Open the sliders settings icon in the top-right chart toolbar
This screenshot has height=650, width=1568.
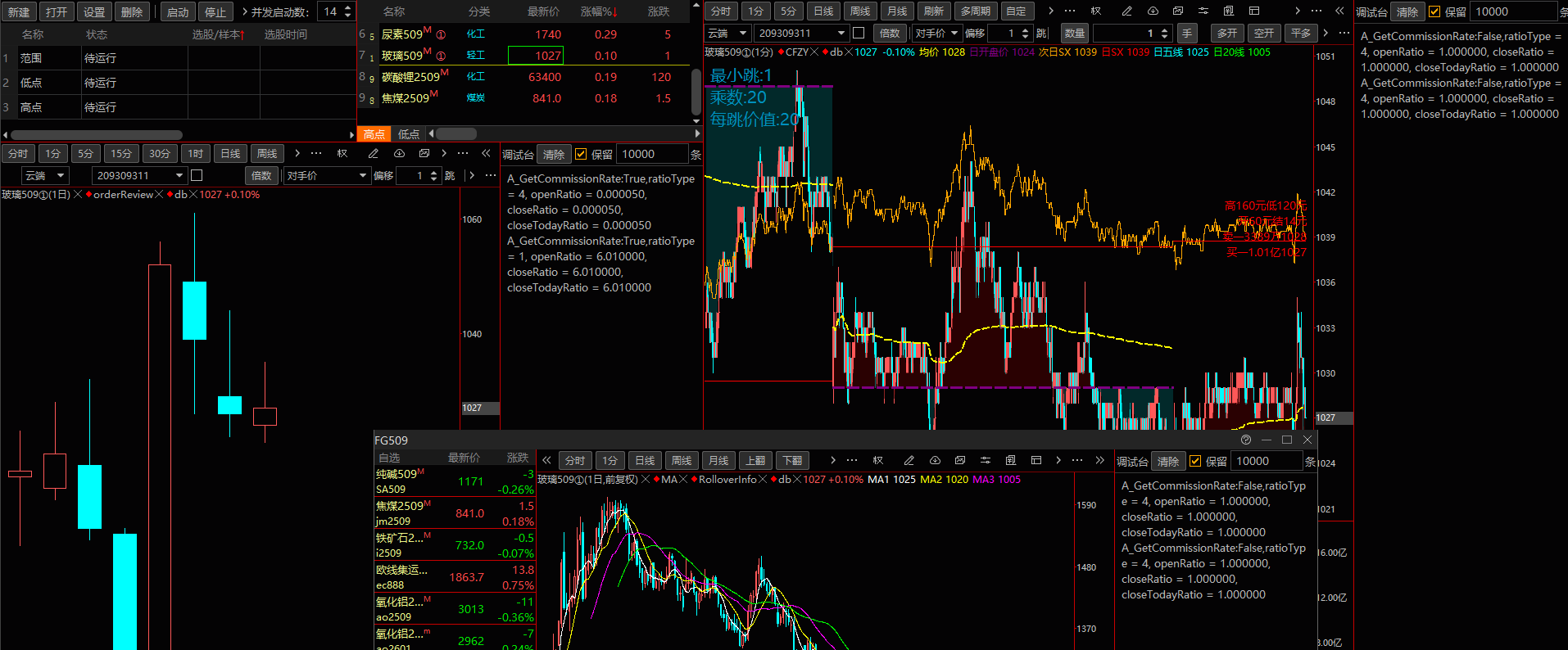click(1203, 11)
